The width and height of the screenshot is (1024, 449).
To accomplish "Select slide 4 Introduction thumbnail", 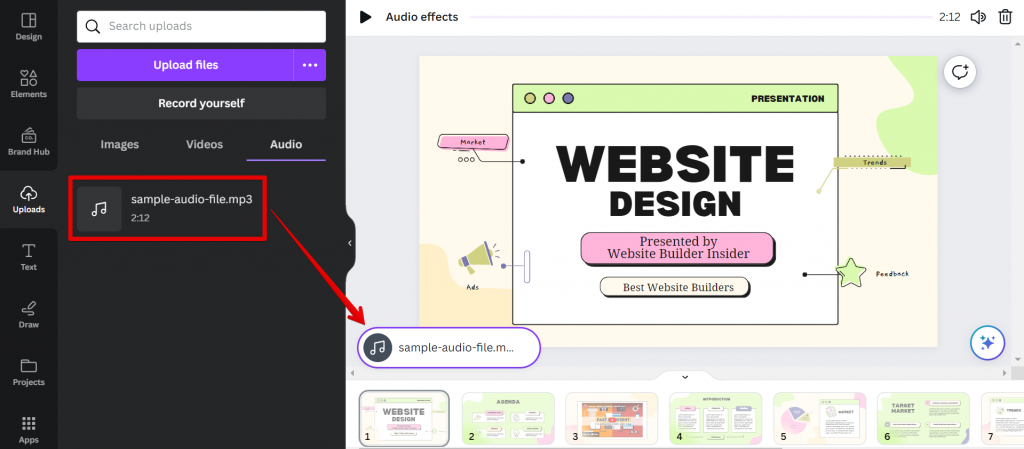I will (716, 418).
